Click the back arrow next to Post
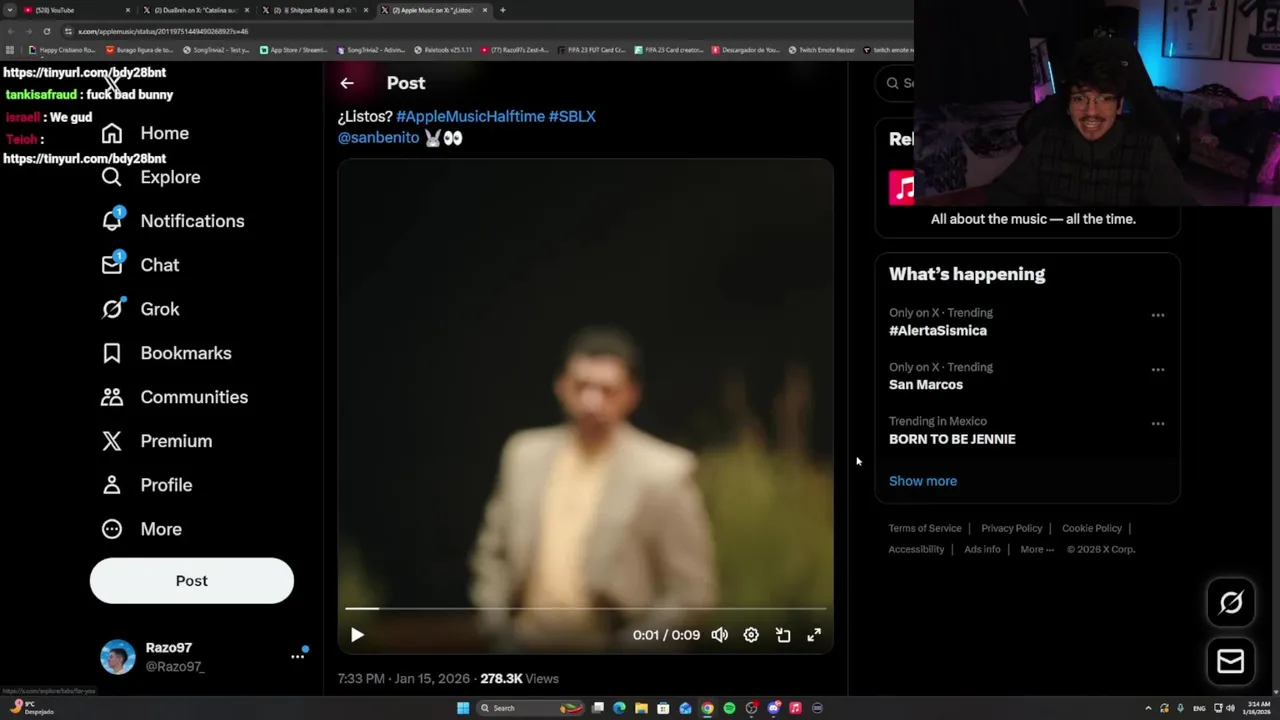Image resolution: width=1280 pixels, height=720 pixels. pyautogui.click(x=347, y=83)
